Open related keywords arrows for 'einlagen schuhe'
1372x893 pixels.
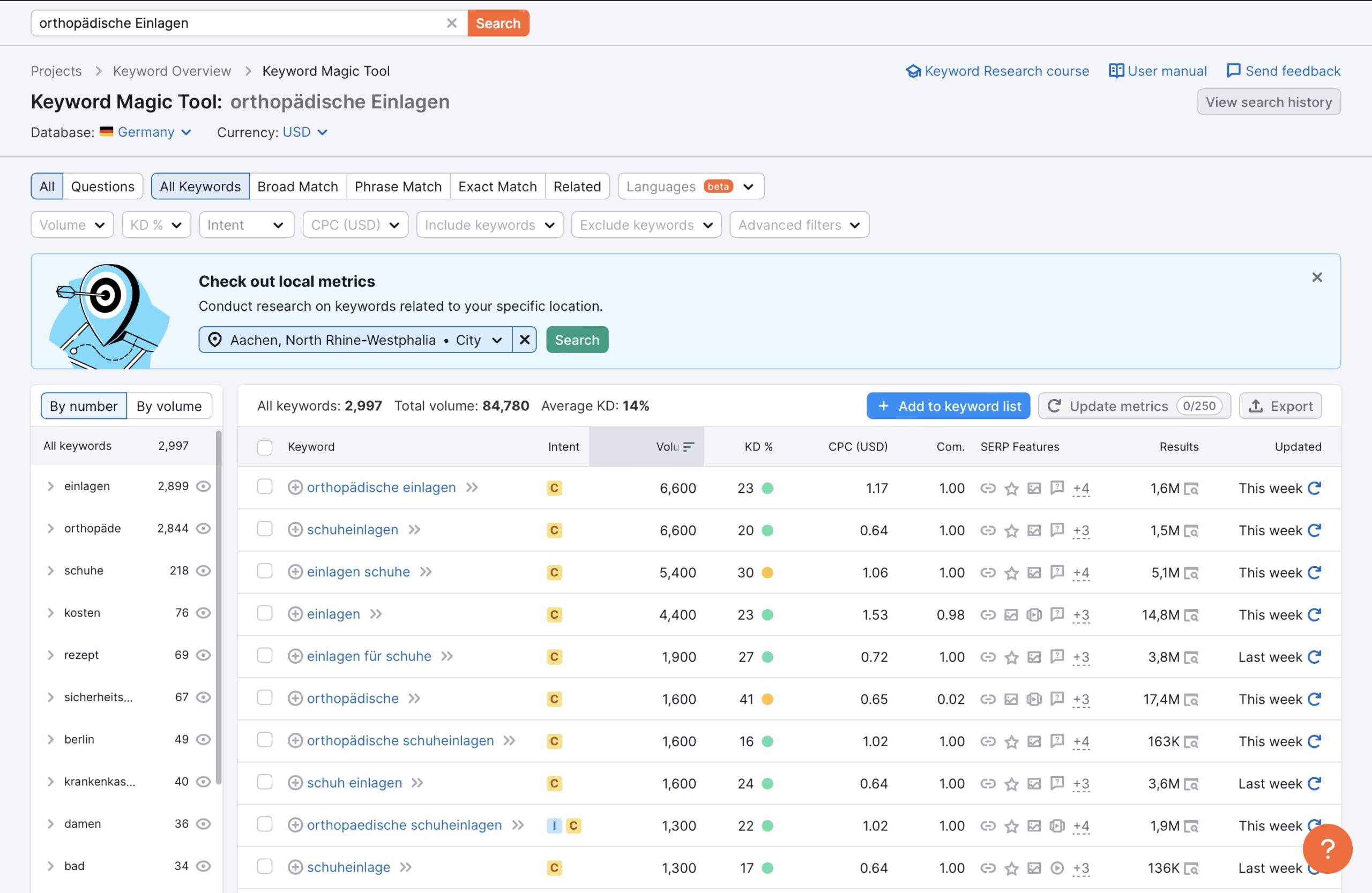426,572
